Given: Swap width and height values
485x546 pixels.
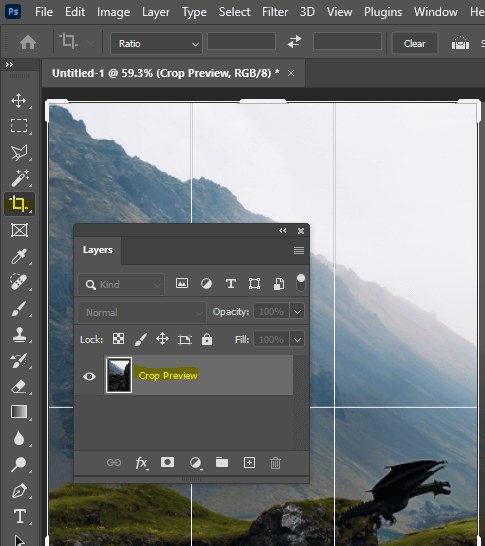Looking at the screenshot, I should click(294, 42).
